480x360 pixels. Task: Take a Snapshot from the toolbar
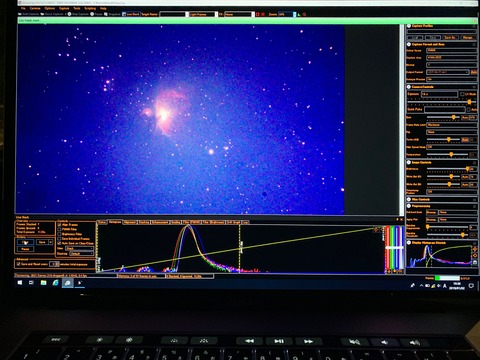(112, 14)
